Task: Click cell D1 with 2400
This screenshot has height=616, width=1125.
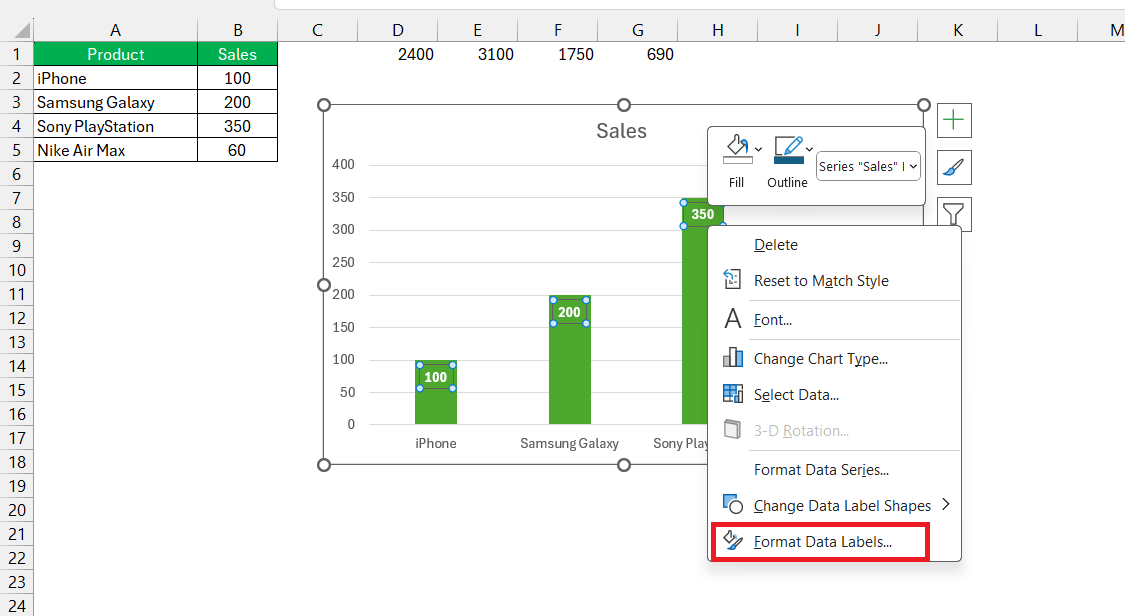Action: pyautogui.click(x=397, y=55)
